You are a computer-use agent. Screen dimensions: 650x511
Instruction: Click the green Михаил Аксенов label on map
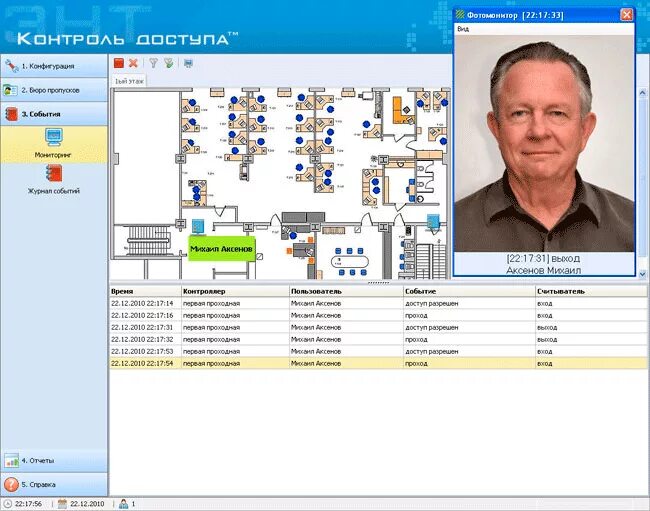(x=221, y=249)
